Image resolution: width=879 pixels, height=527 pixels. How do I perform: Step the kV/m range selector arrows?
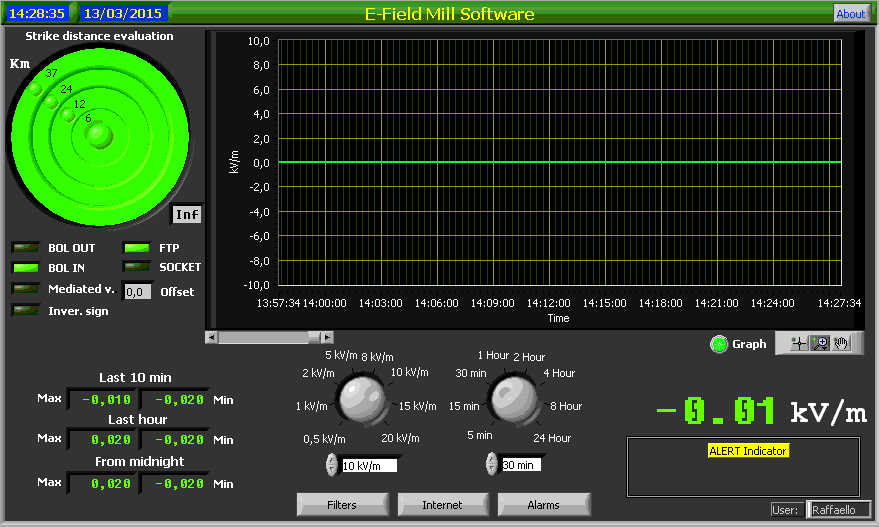point(331,464)
